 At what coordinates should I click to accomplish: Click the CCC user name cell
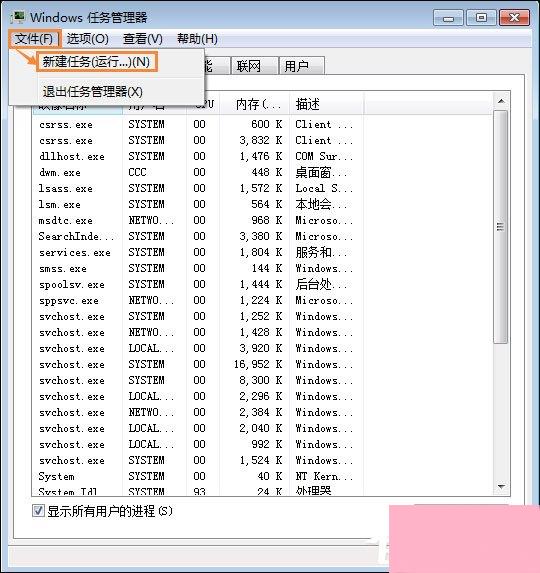(x=137, y=172)
